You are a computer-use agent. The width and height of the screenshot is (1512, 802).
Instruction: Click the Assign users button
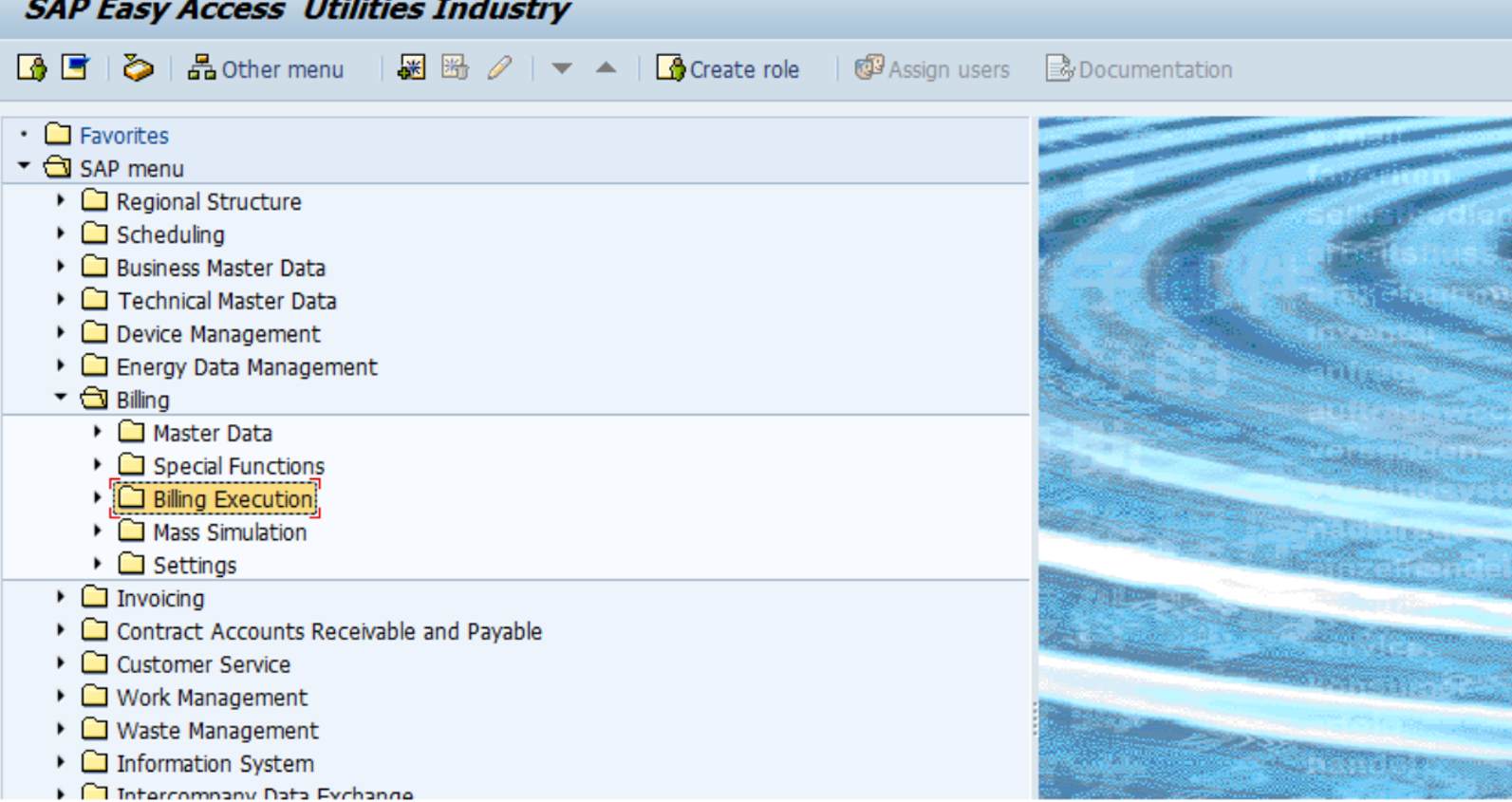pyautogui.click(x=932, y=69)
